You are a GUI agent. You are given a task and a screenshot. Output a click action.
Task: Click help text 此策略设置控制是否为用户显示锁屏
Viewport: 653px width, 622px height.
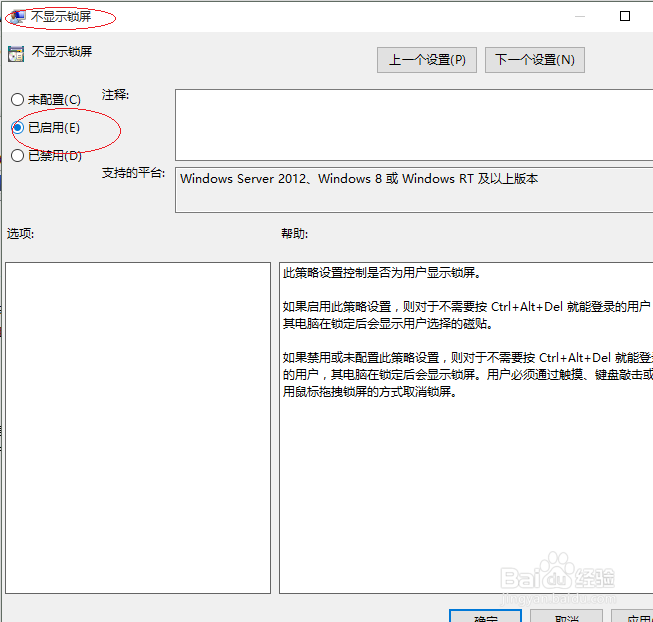point(382,273)
